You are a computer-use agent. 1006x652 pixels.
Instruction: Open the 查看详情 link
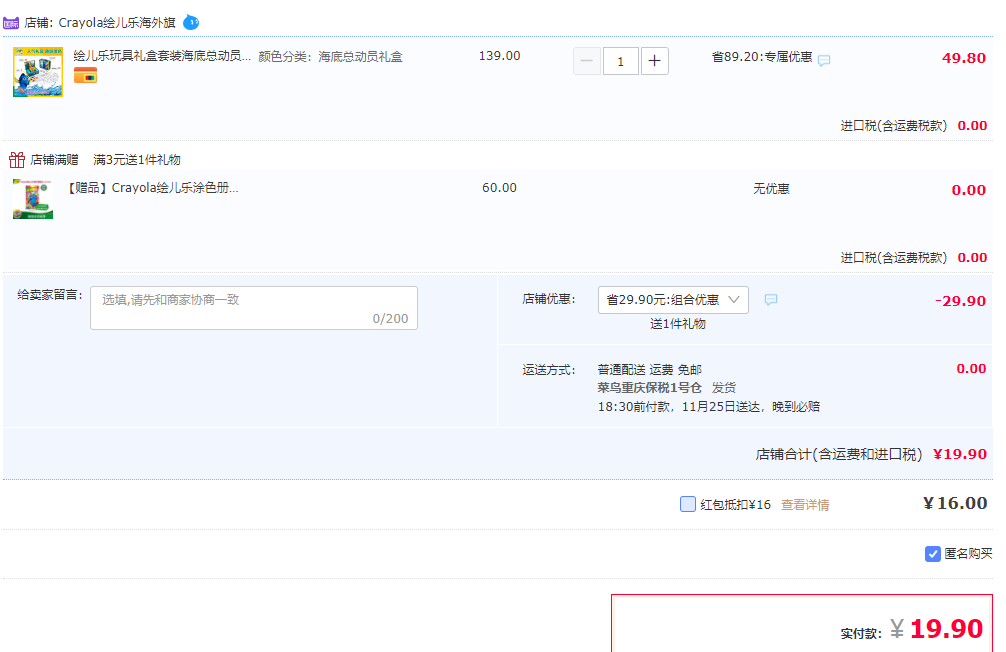[805, 505]
